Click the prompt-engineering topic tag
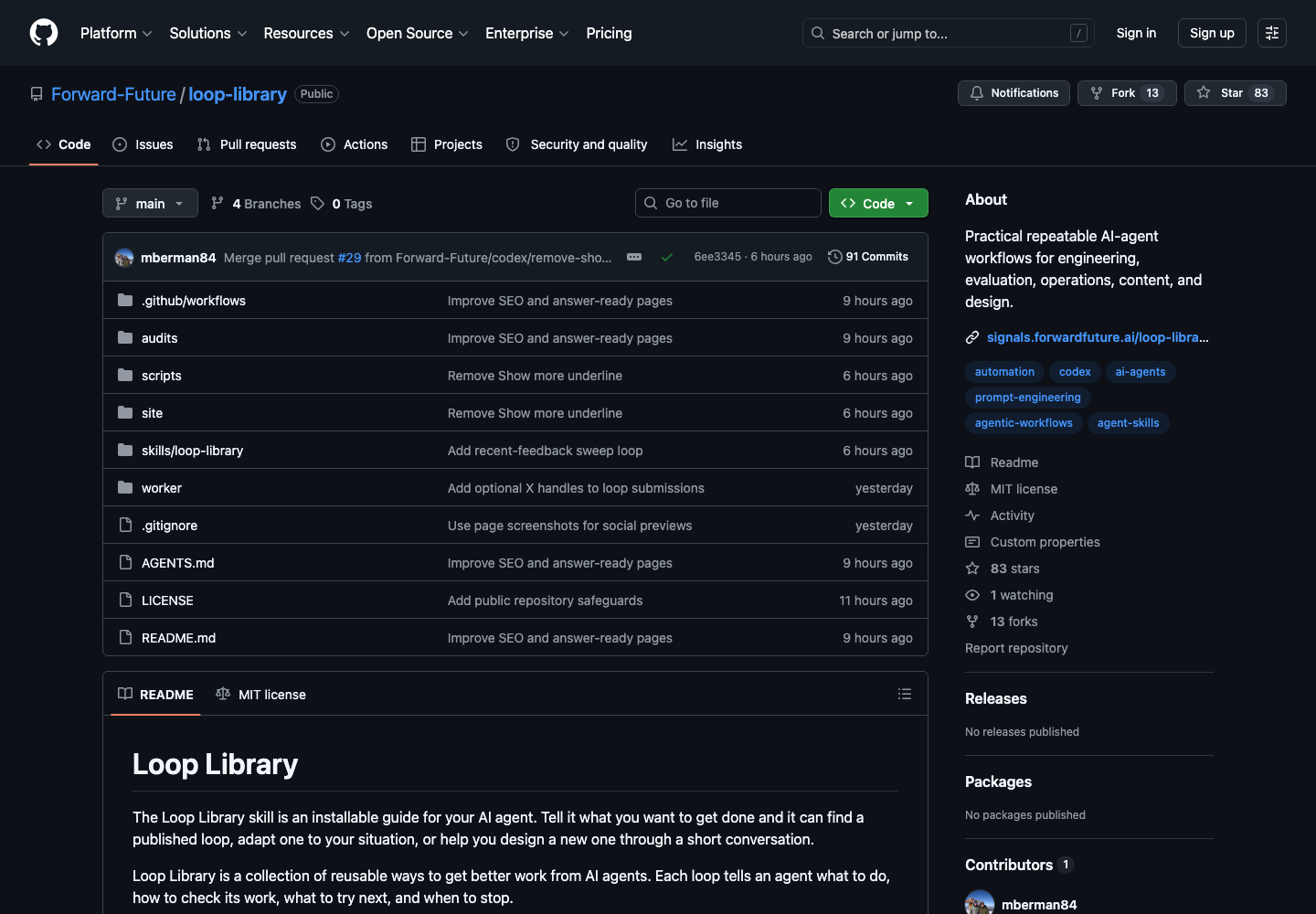1316x914 pixels. click(1027, 398)
